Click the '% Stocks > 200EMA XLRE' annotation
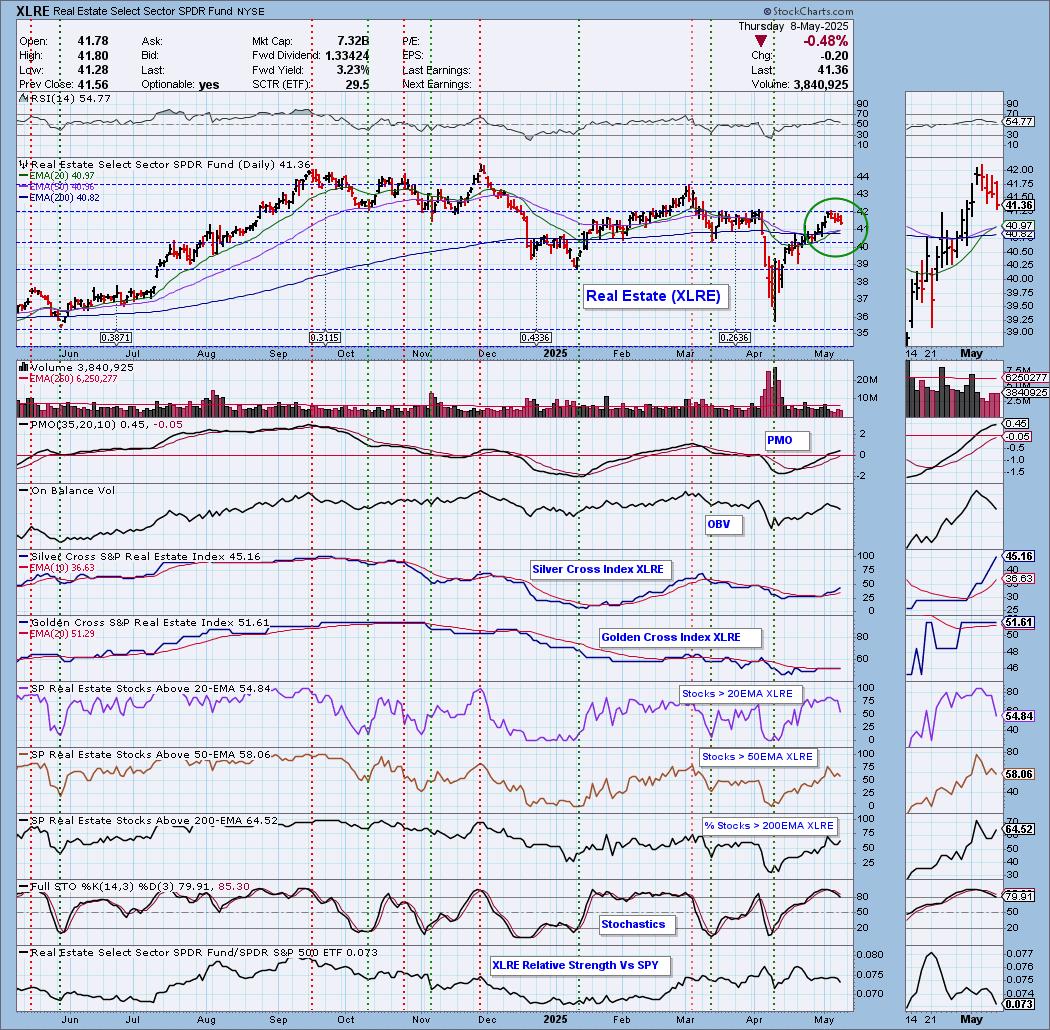The width and height of the screenshot is (1050, 1030). [x=769, y=826]
